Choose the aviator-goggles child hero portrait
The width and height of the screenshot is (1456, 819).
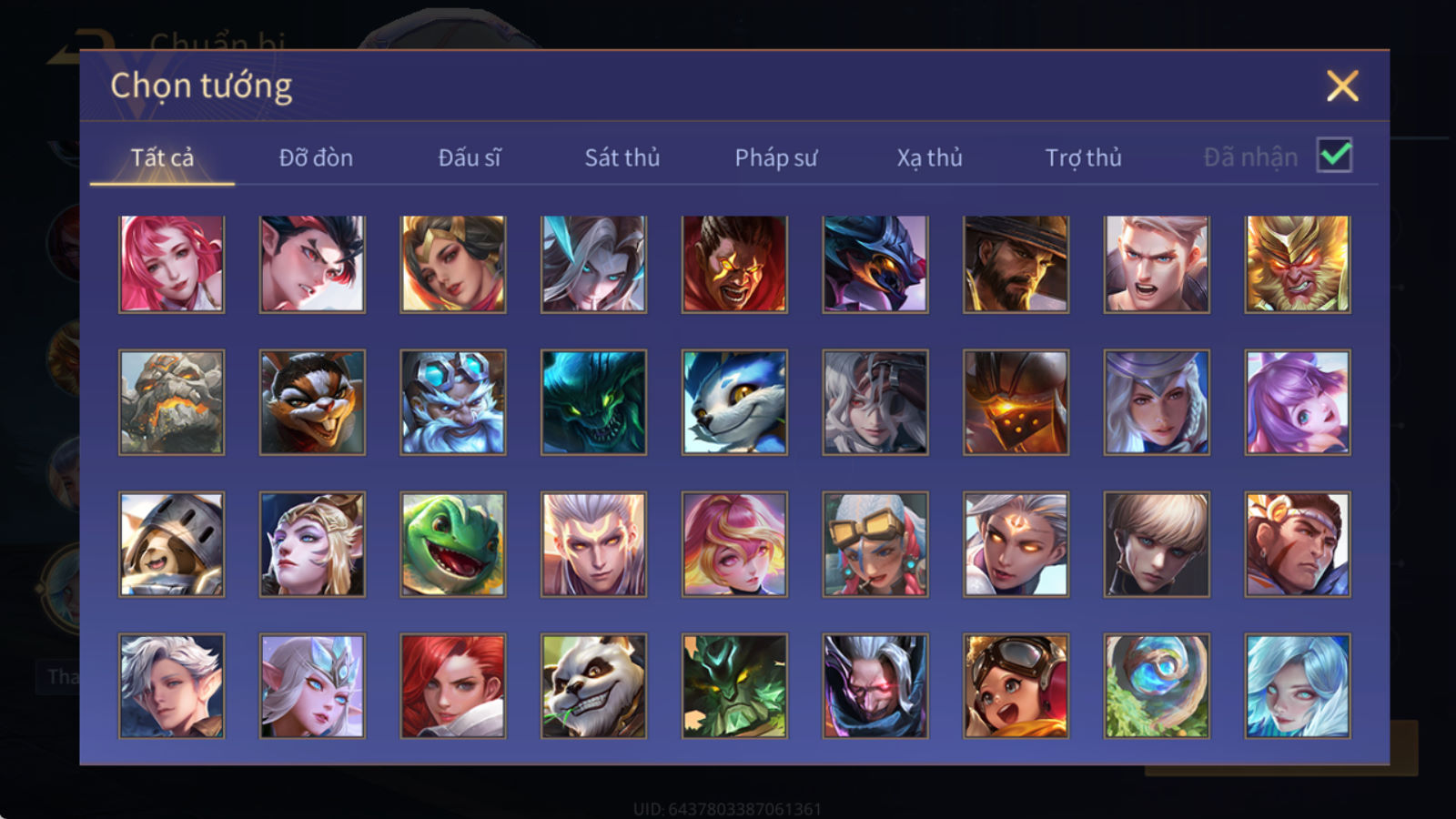1016,685
